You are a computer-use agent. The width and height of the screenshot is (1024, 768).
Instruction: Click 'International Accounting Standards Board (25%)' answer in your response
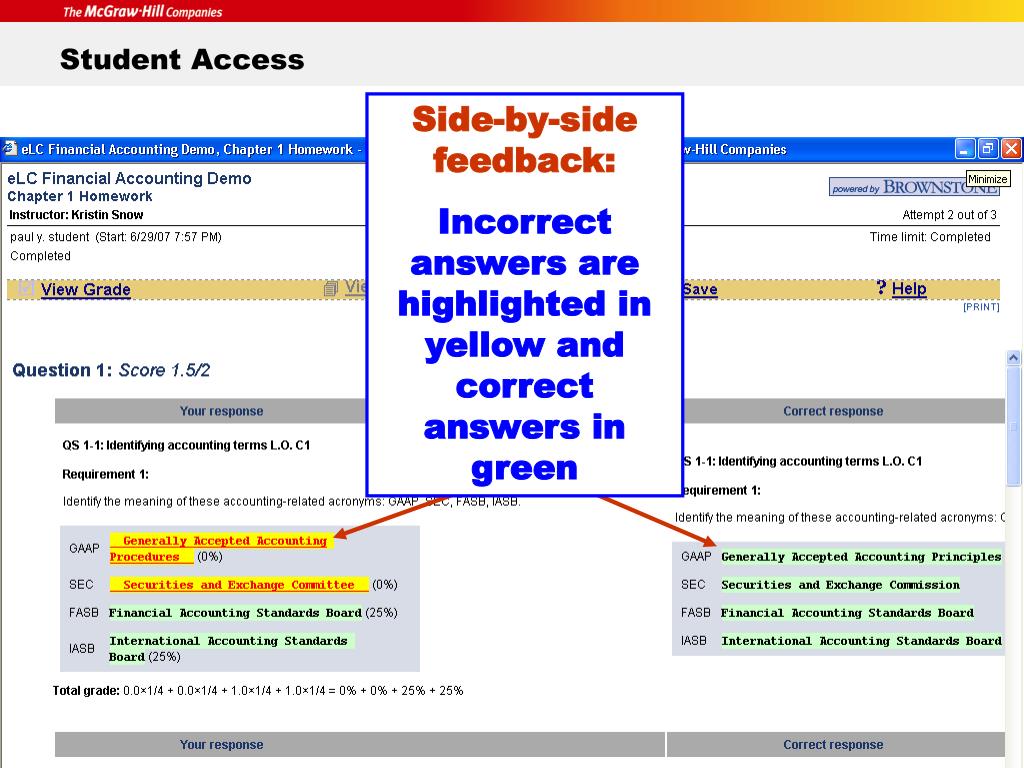pyautogui.click(x=231, y=648)
